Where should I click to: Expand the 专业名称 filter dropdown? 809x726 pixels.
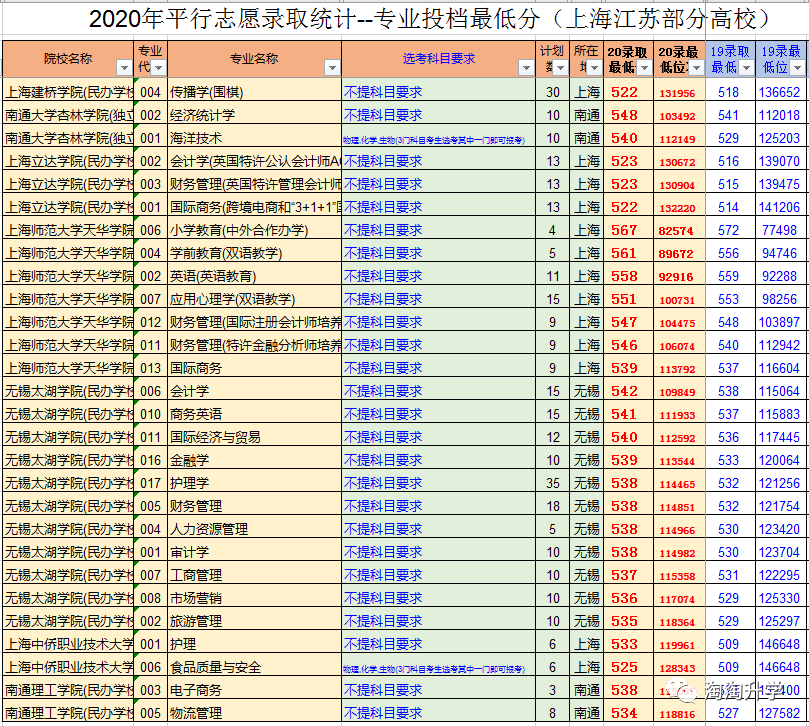tap(332, 68)
